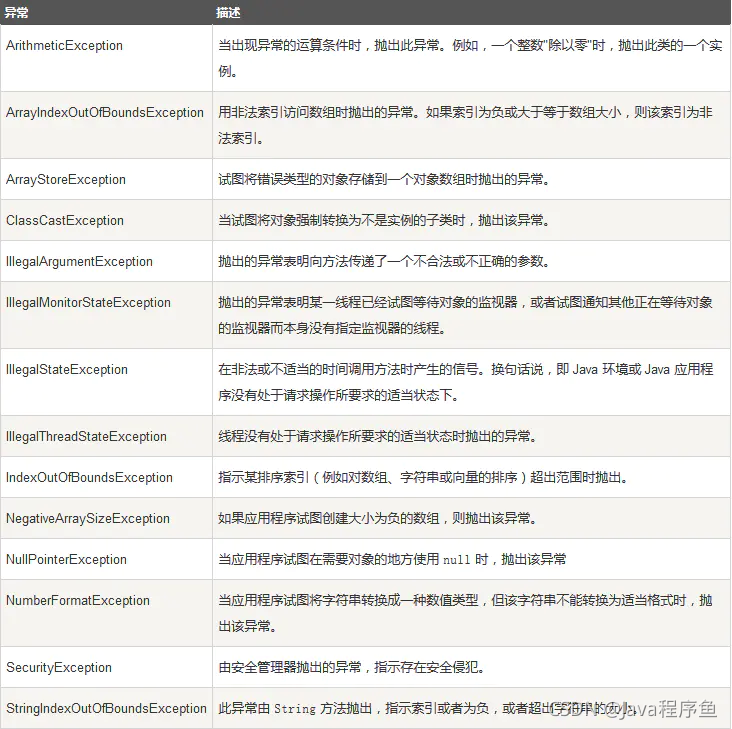Click the description starting 当出现异常的运算条件时
The height and width of the screenshot is (729, 732).
470,58
